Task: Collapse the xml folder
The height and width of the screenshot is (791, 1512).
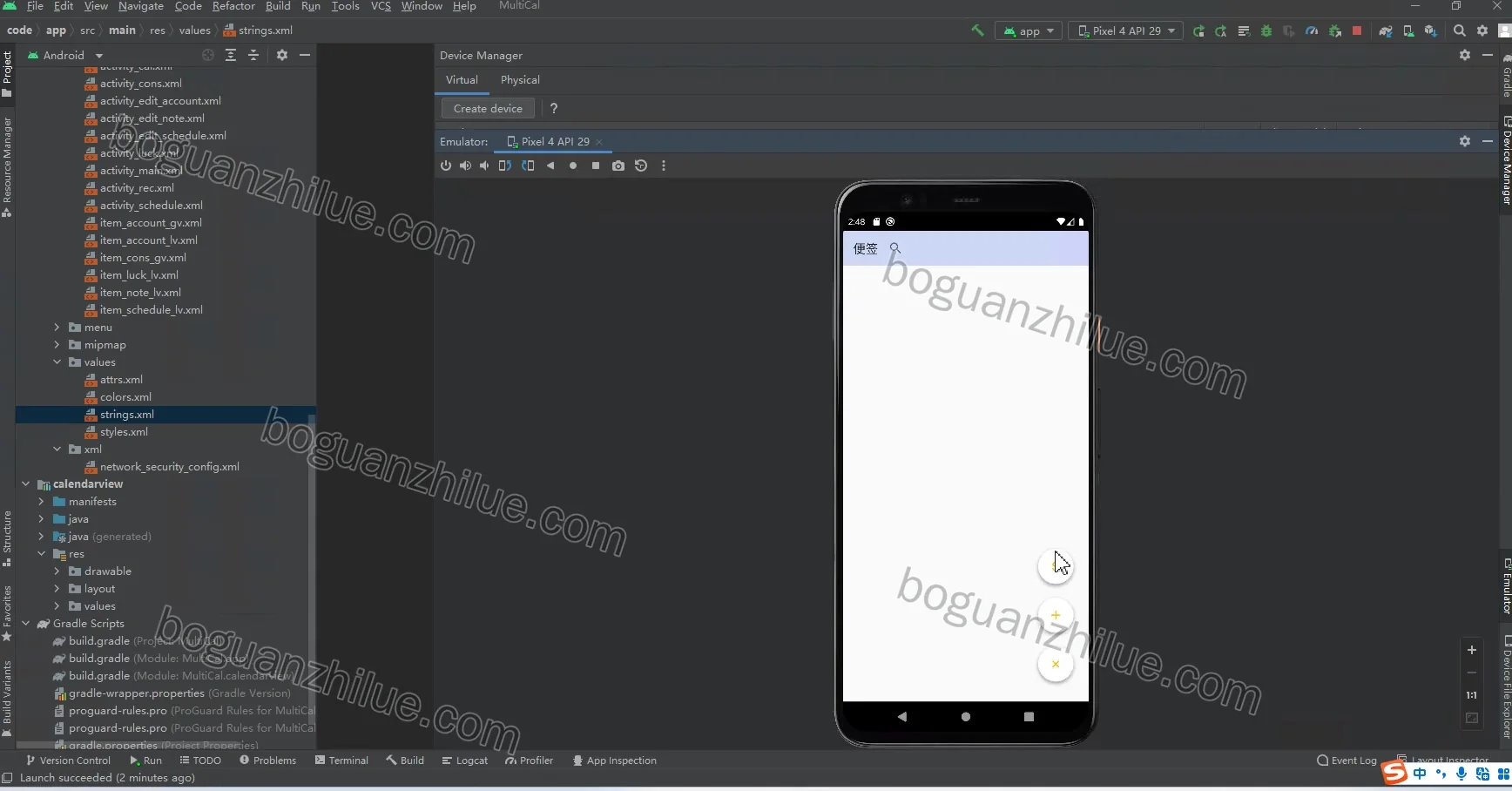Action: pyautogui.click(x=57, y=450)
